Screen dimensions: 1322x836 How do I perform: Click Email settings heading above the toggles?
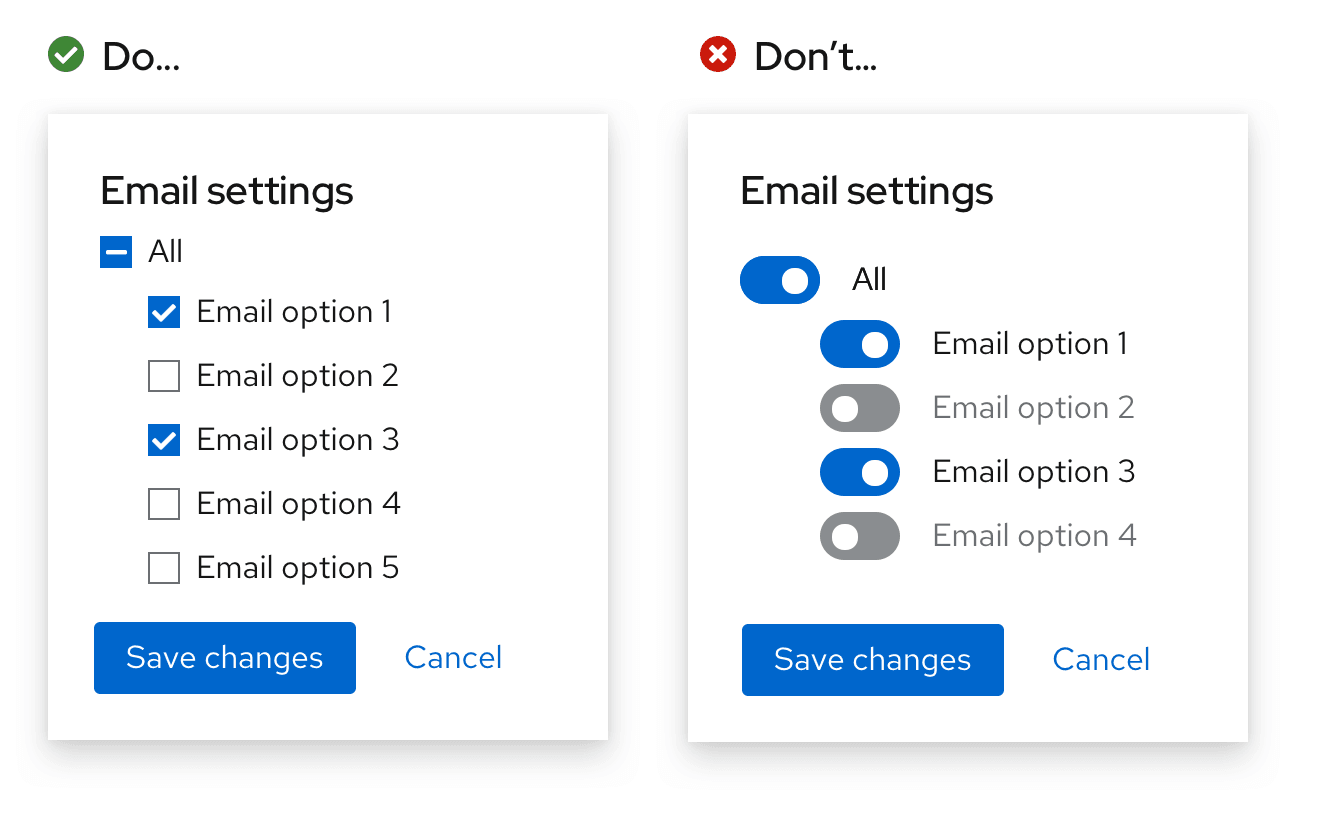(867, 191)
